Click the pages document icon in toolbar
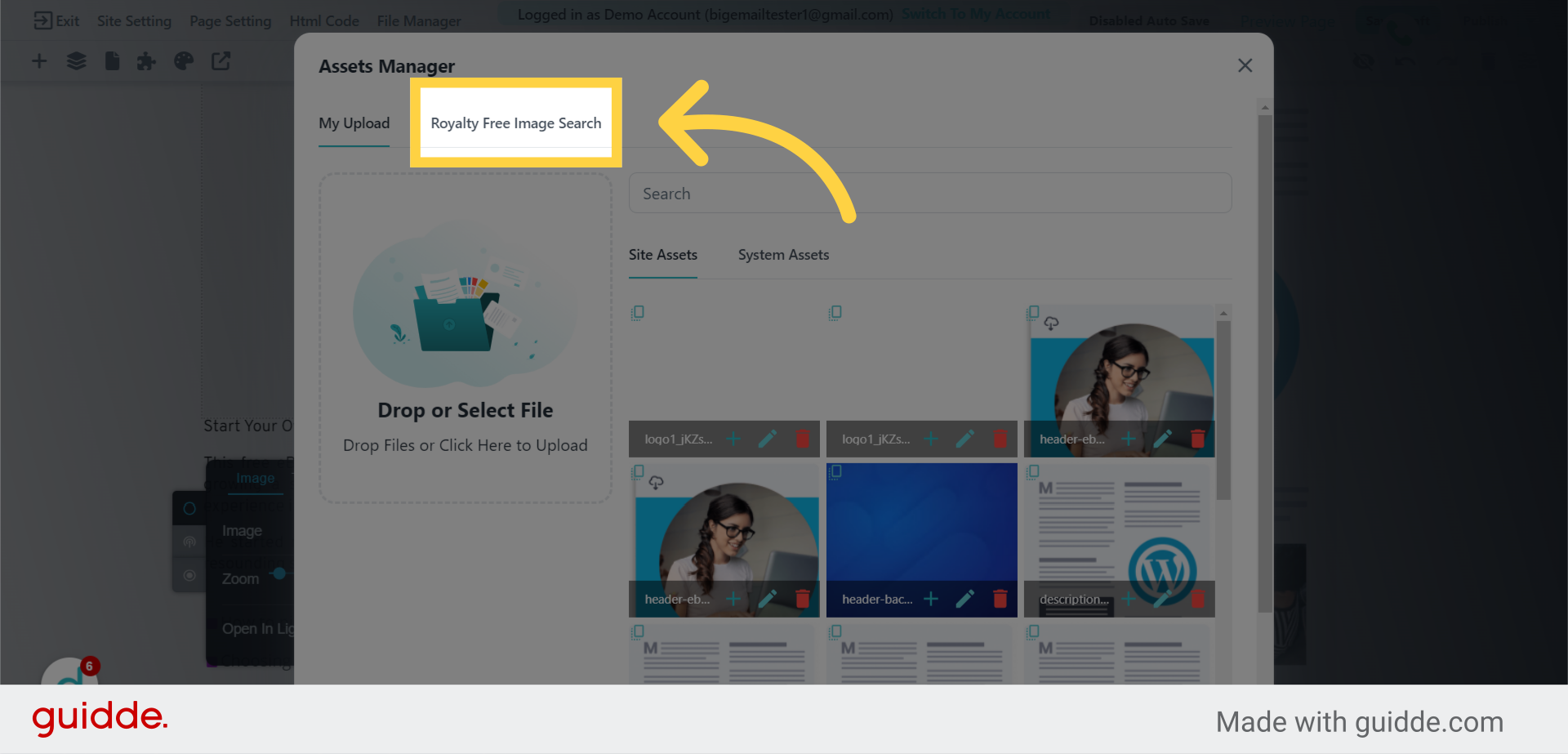Screen dimensions: 1568x754 [x=112, y=61]
